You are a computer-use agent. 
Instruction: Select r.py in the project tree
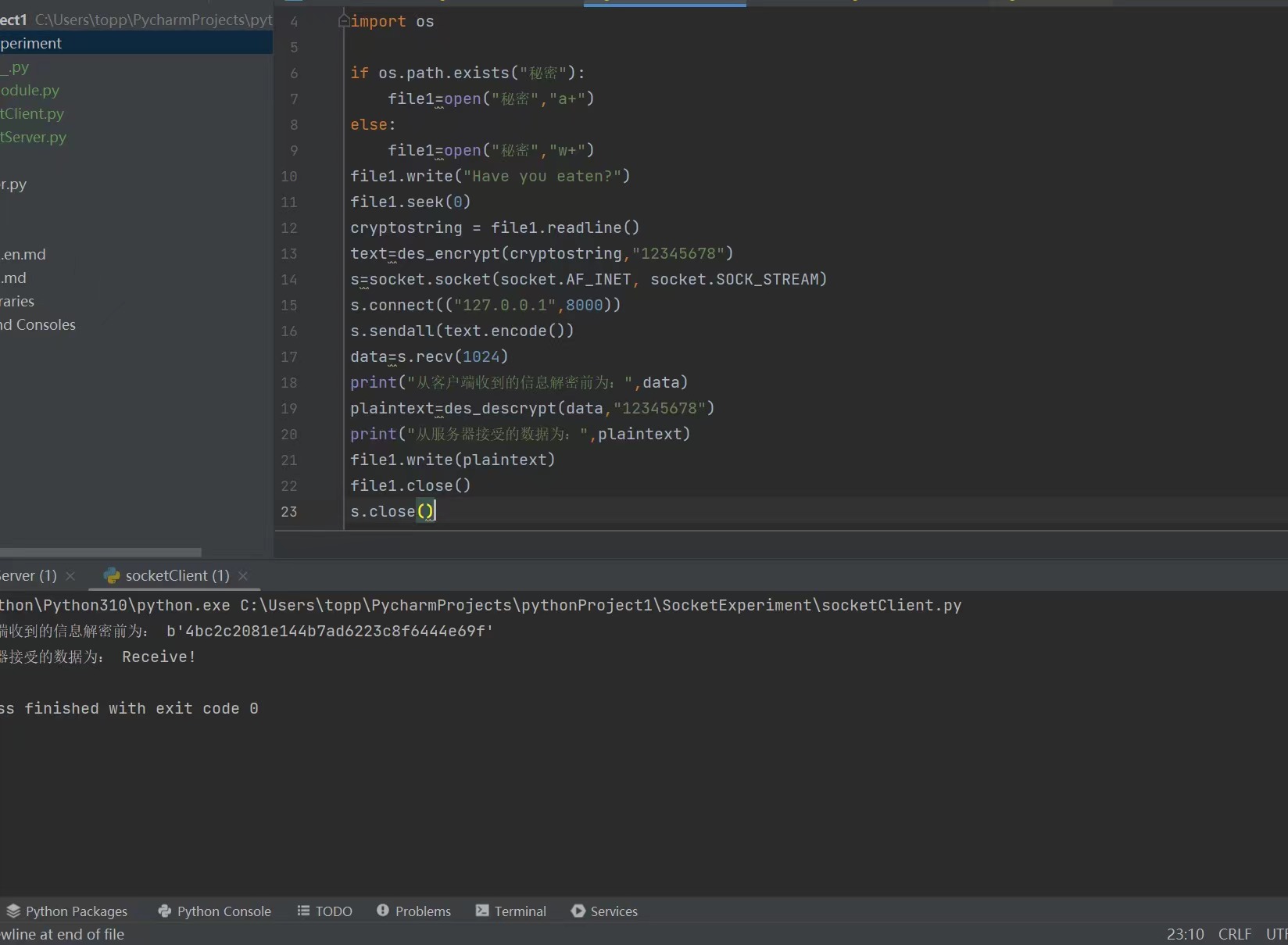click(x=13, y=184)
